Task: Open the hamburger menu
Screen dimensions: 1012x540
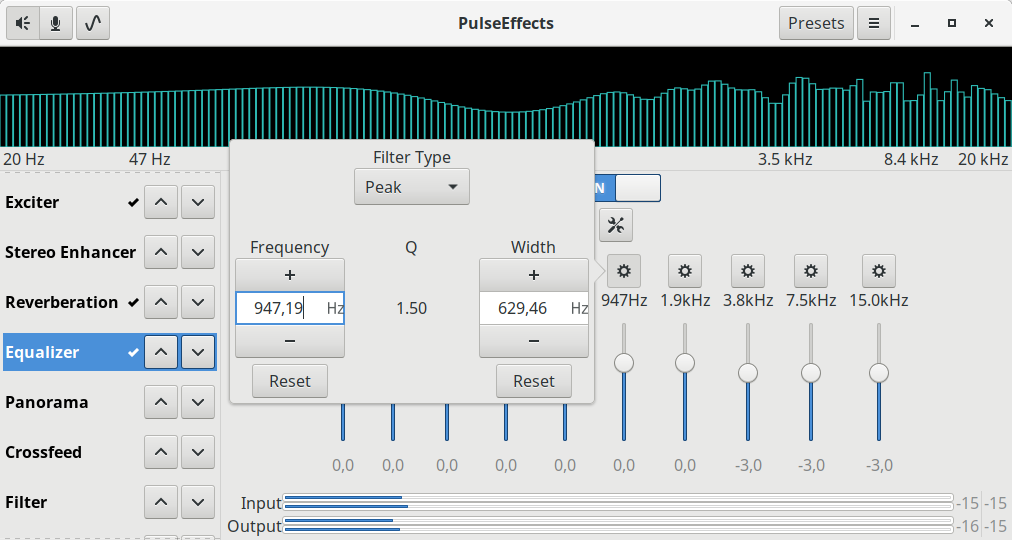Action: 874,23
